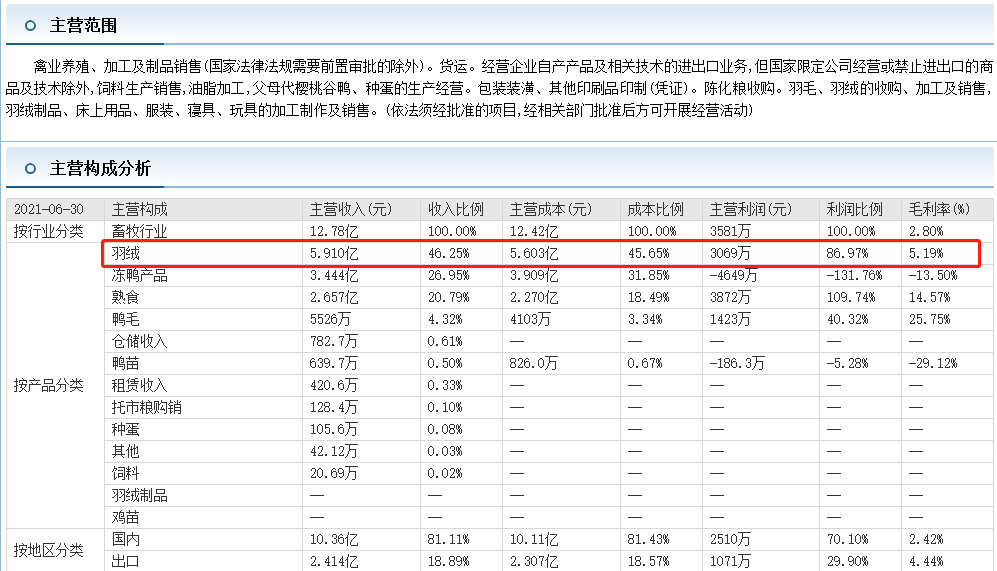Click the 主营利润(元) column header
This screenshot has height=571, width=997.
pyautogui.click(x=751, y=209)
